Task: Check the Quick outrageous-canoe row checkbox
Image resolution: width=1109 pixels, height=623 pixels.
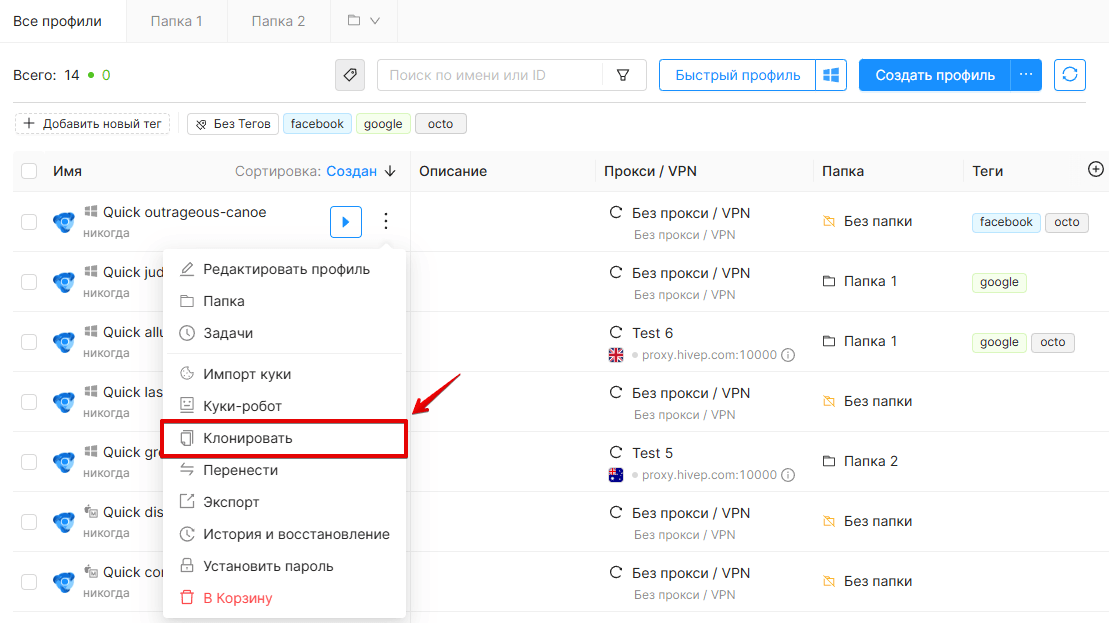Action: tap(29, 222)
